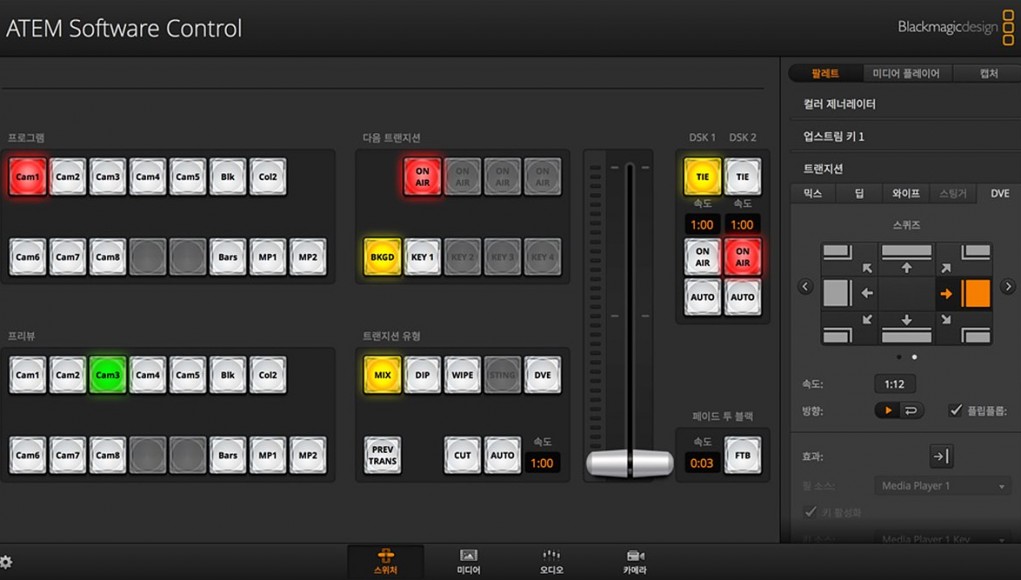Click the transition 속도 1:00 rate field
The image size is (1021, 580).
tap(542, 463)
